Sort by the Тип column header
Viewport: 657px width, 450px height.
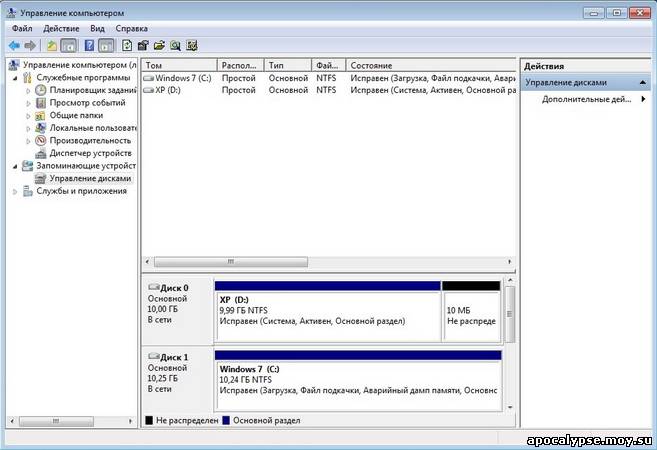tap(288, 65)
